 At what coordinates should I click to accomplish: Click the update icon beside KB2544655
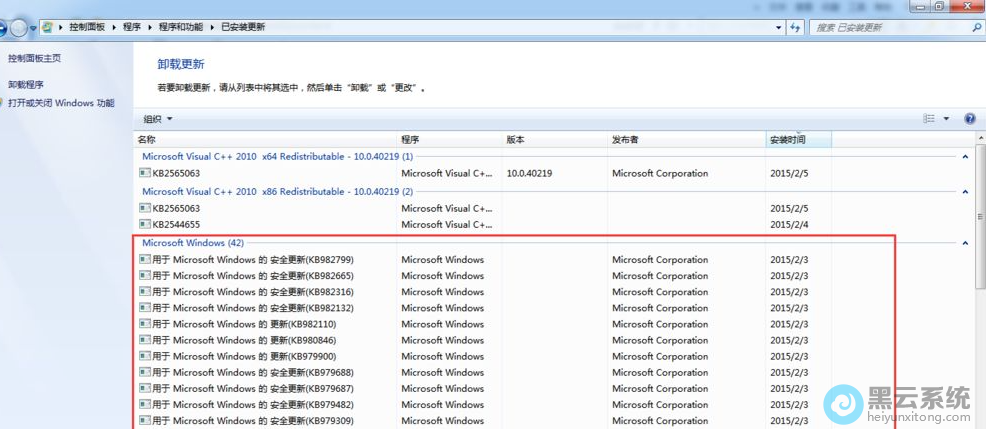[145, 225]
